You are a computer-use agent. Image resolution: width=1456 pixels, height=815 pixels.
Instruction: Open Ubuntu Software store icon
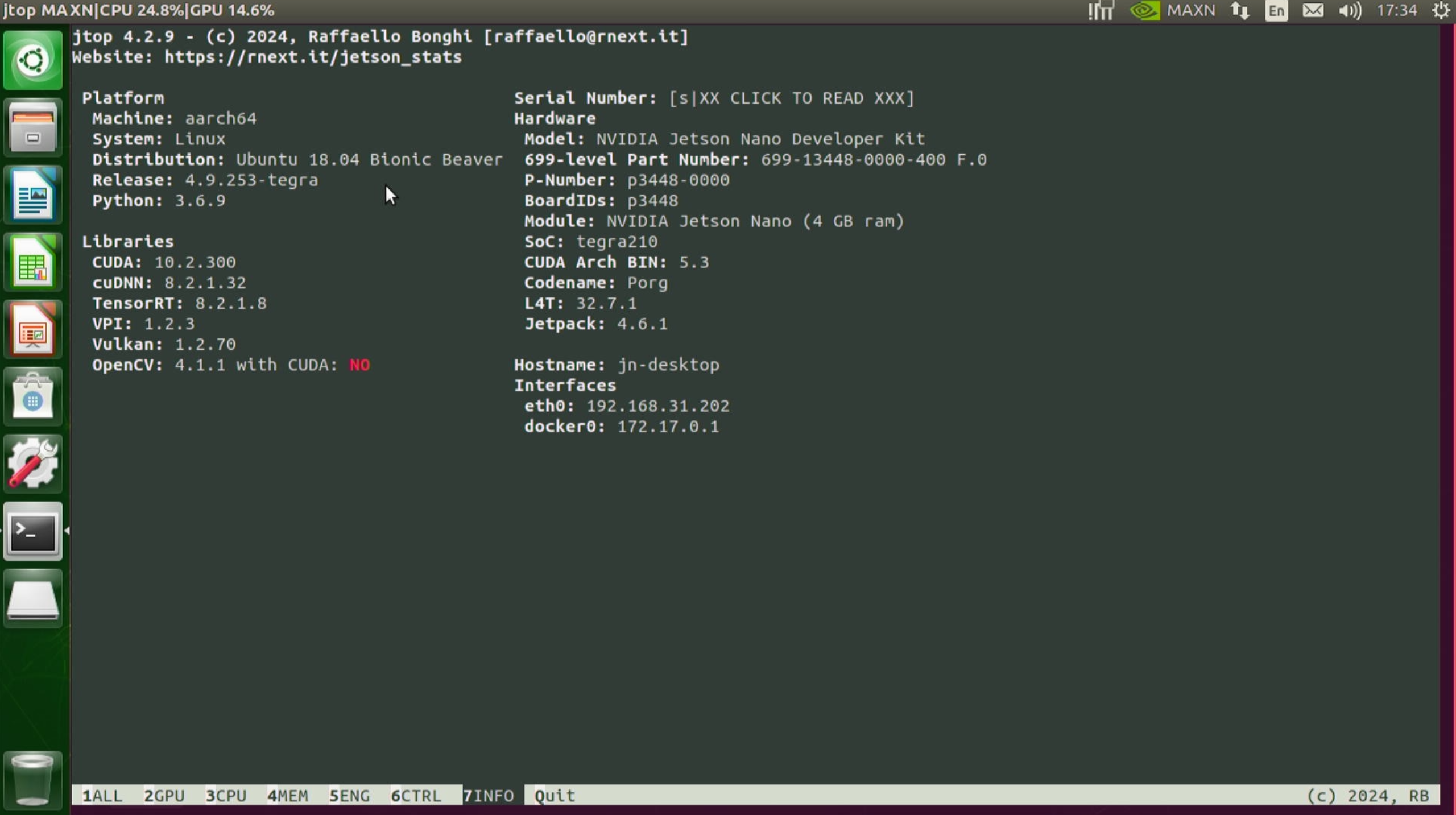pyautogui.click(x=32, y=397)
